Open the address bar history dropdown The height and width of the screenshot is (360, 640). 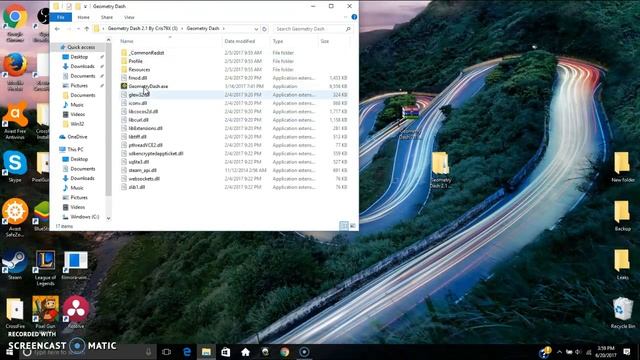[x=256, y=29]
